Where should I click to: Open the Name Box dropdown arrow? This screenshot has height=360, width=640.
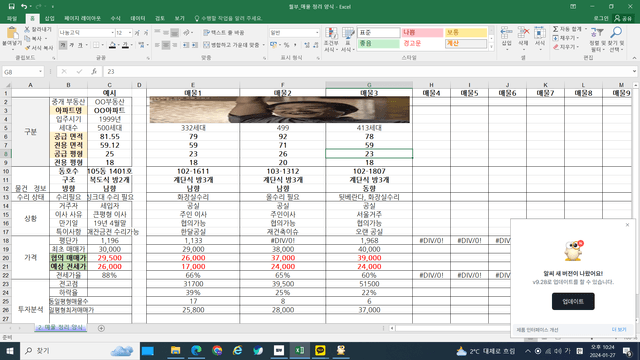[40, 72]
